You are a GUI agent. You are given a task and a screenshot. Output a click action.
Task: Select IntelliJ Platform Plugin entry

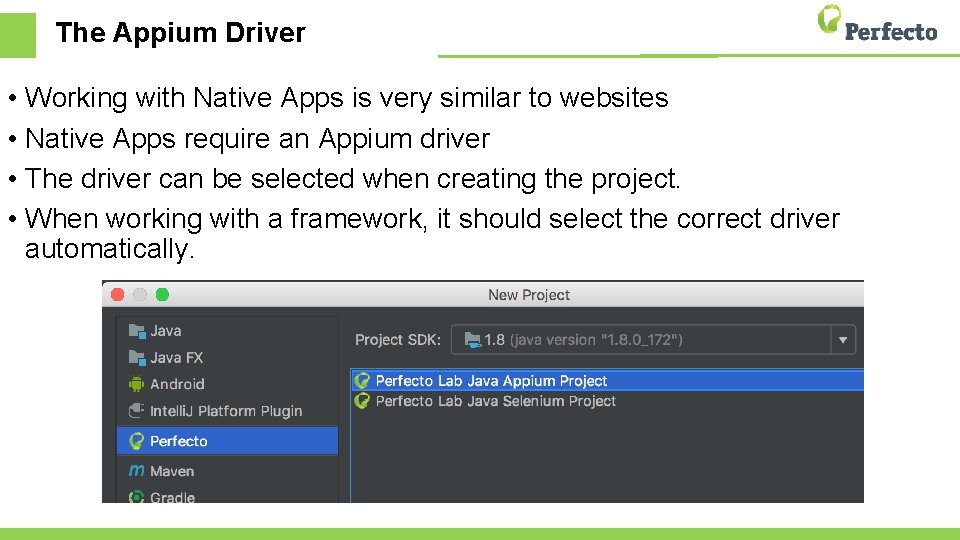(227, 411)
